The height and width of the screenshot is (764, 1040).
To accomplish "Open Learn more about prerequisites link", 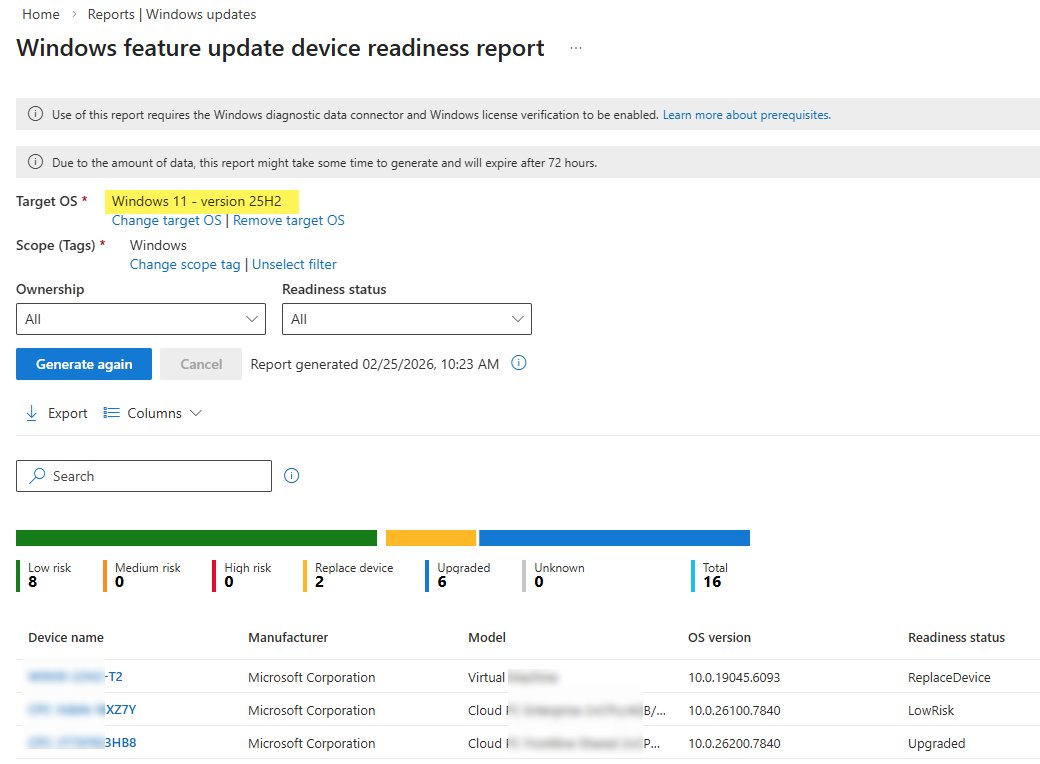I will [745, 114].
